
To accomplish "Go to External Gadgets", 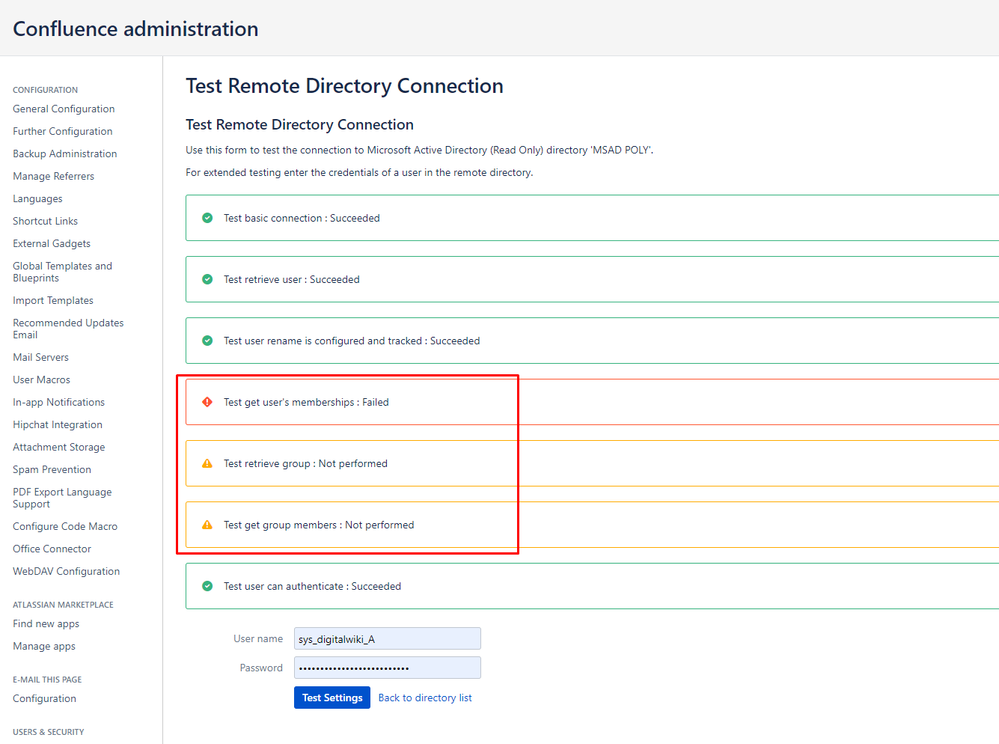I will [52, 243].
